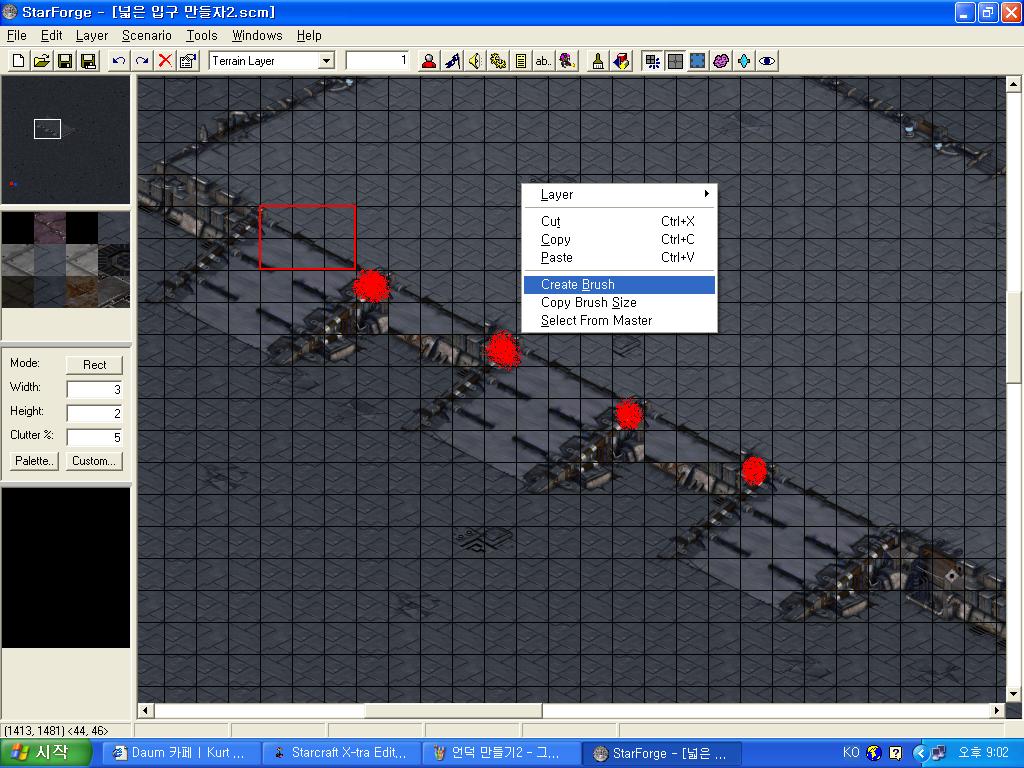Click the horizontal scrollbar right arrow
This screenshot has width=1024, height=768.
[x=997, y=711]
